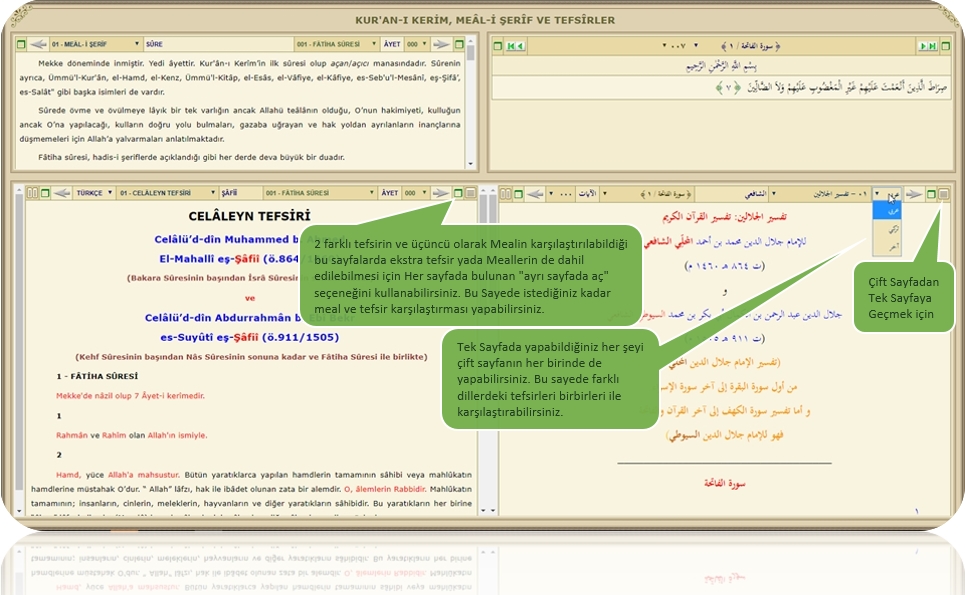Click the green window icon beside TÜRKÇE dropdown
Viewport: 965px width, 595px height.
click(45, 193)
